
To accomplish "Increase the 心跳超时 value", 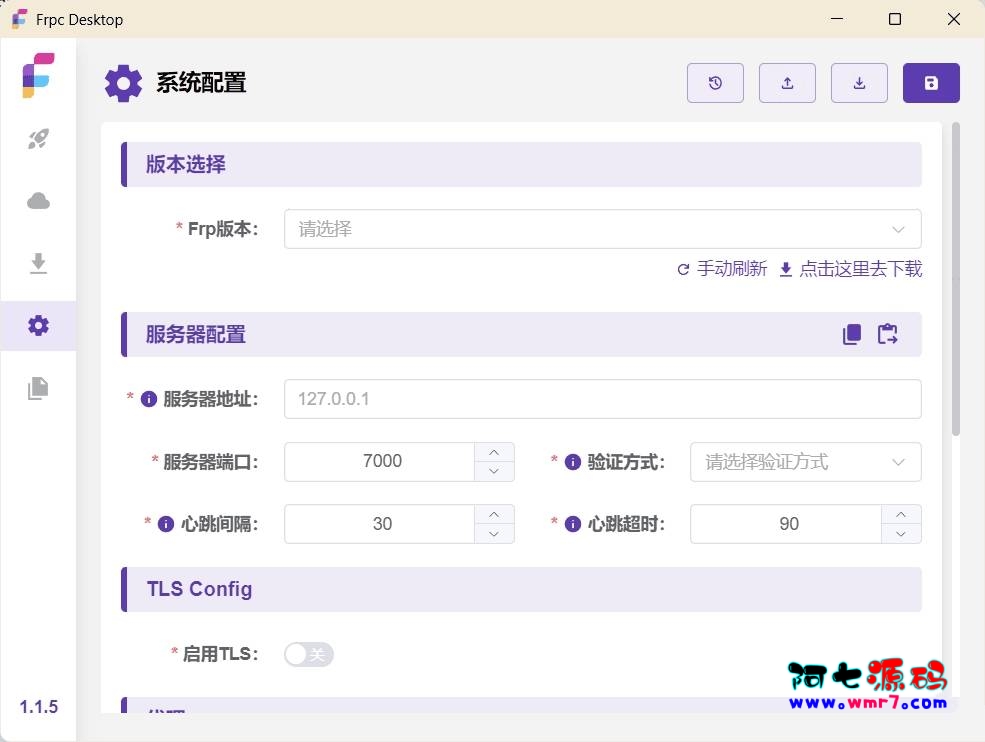I will point(901,515).
